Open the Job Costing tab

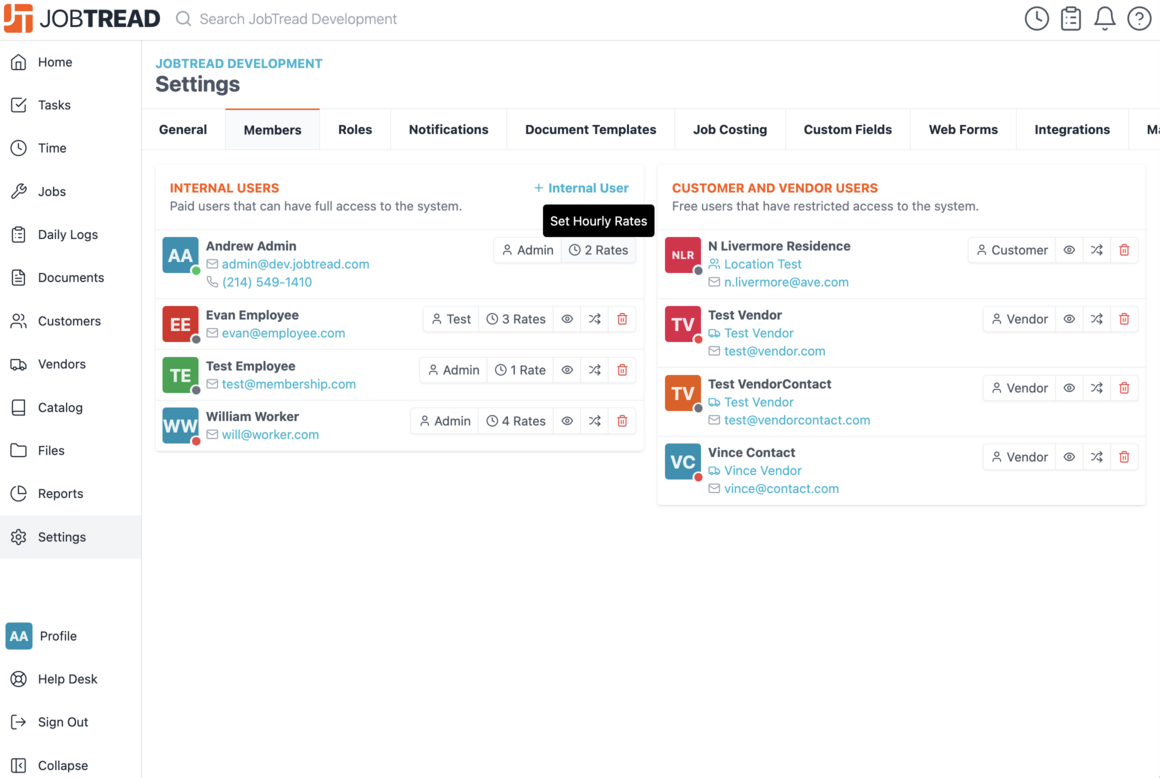tap(729, 129)
